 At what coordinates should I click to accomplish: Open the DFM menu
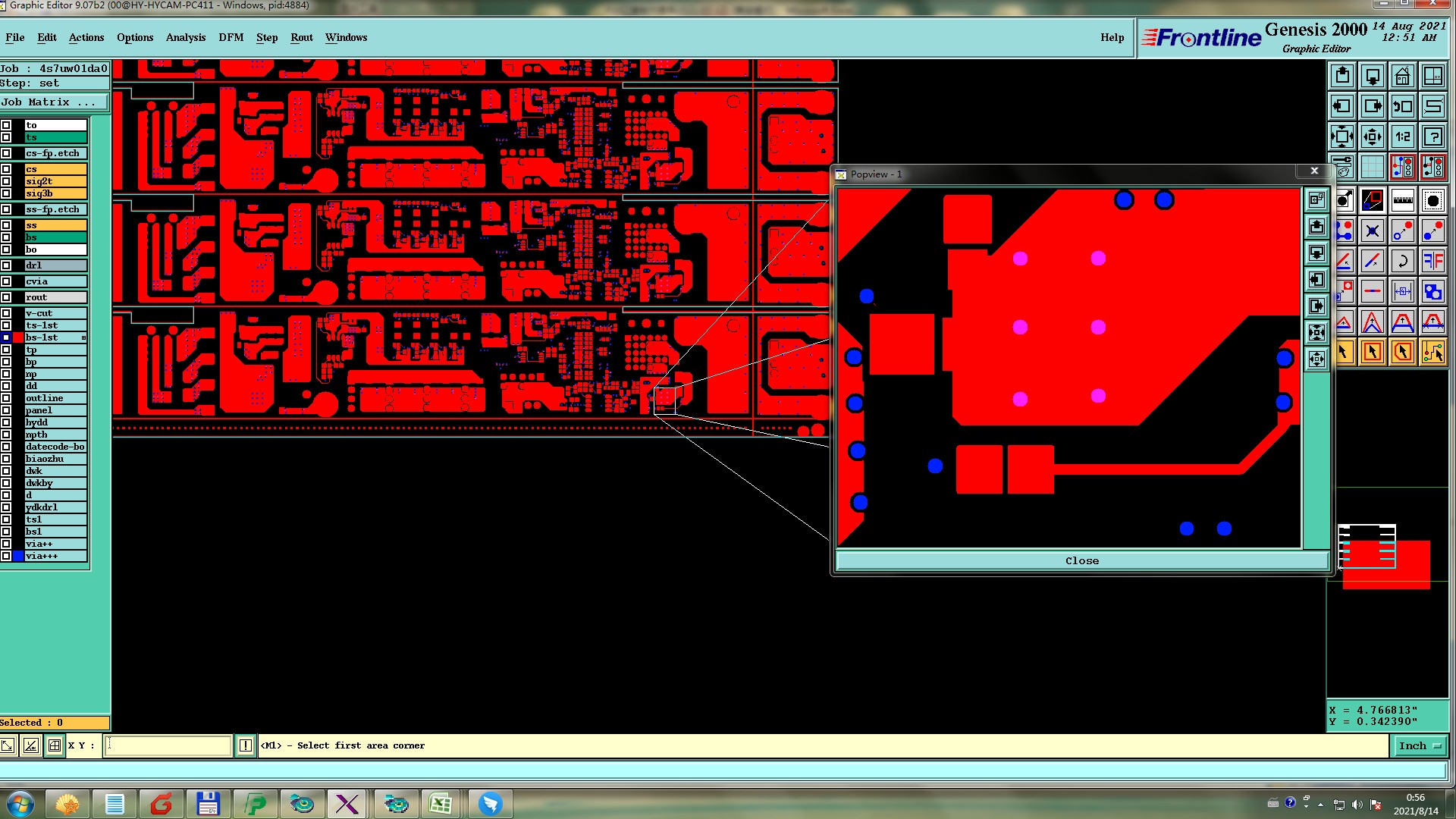231,37
